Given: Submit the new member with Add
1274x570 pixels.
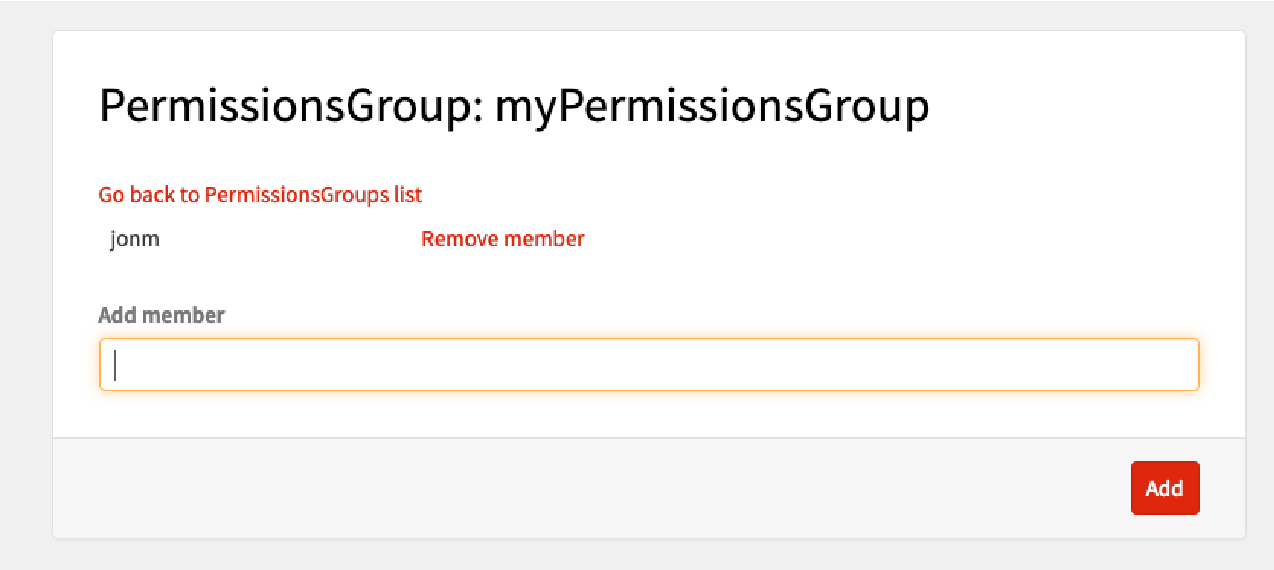Looking at the screenshot, I should point(1164,488).
